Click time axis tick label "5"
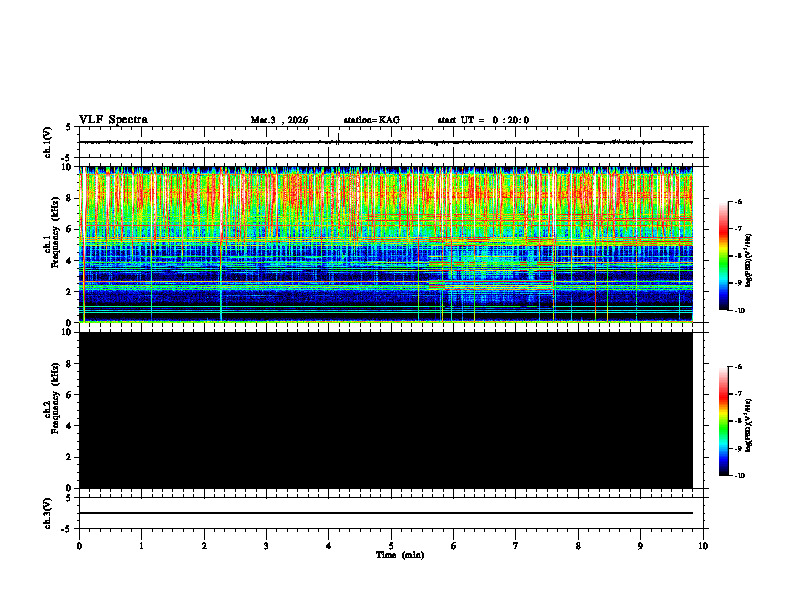 [391, 546]
